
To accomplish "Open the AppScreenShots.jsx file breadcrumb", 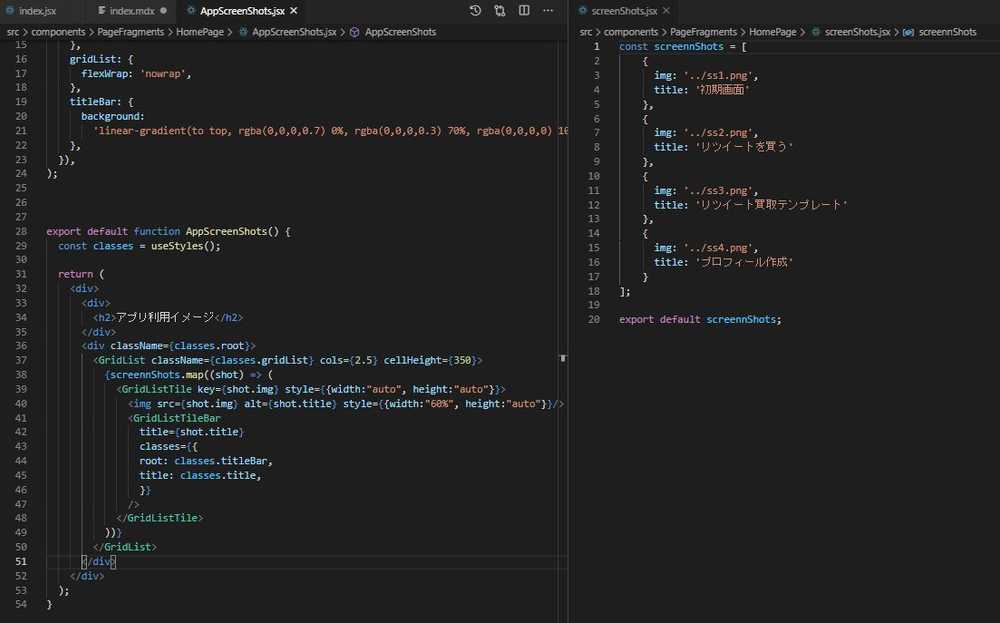I will pos(293,32).
